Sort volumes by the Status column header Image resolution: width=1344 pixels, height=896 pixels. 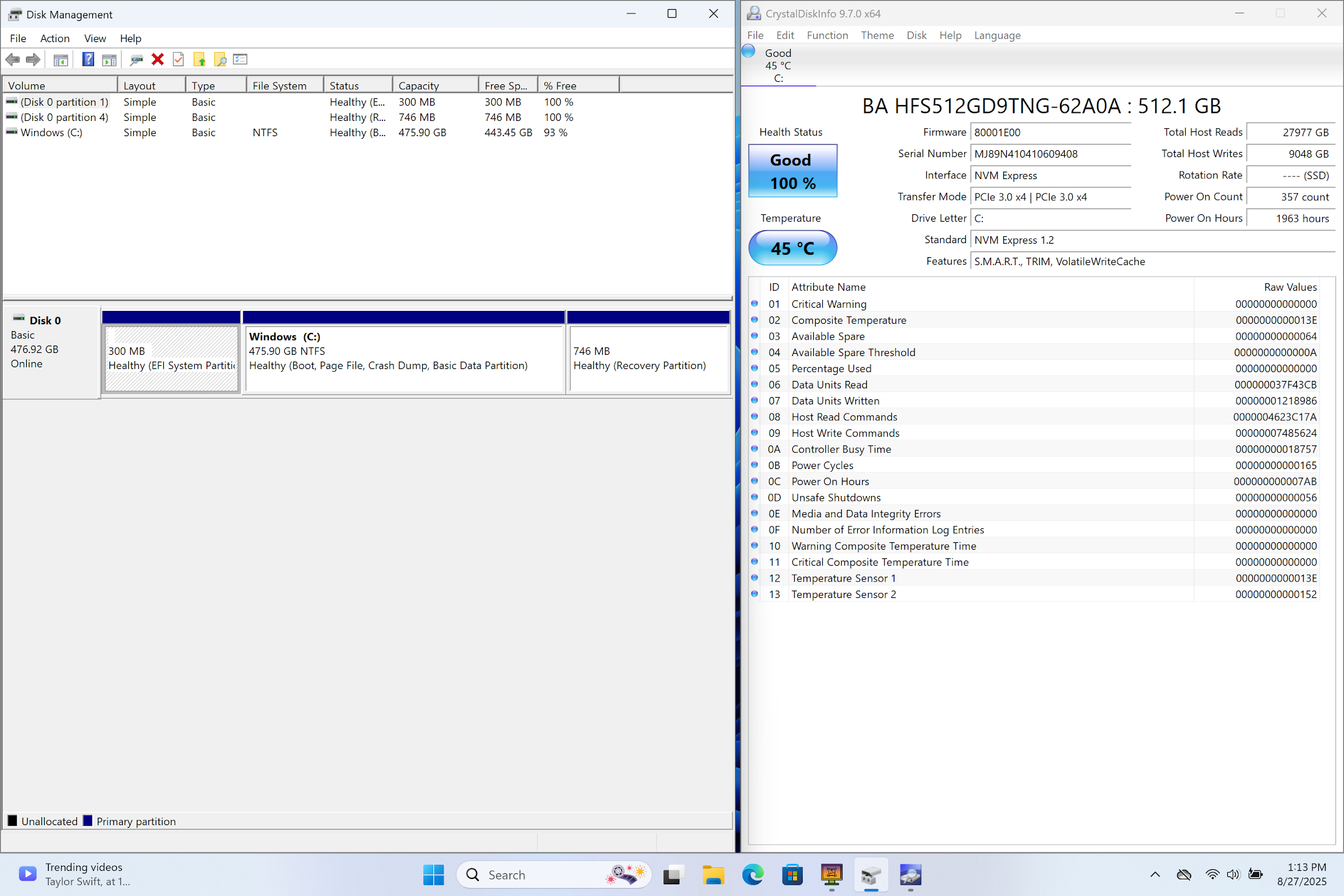[358, 85]
